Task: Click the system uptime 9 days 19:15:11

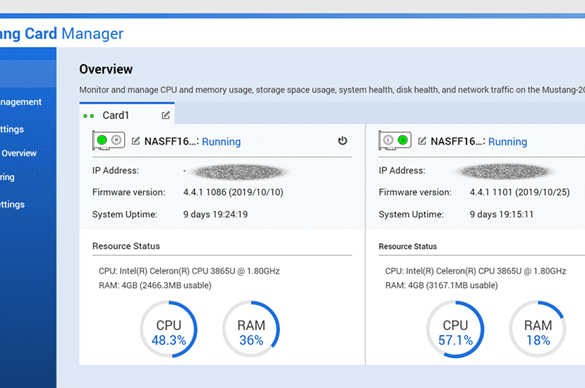Action: click(501, 215)
